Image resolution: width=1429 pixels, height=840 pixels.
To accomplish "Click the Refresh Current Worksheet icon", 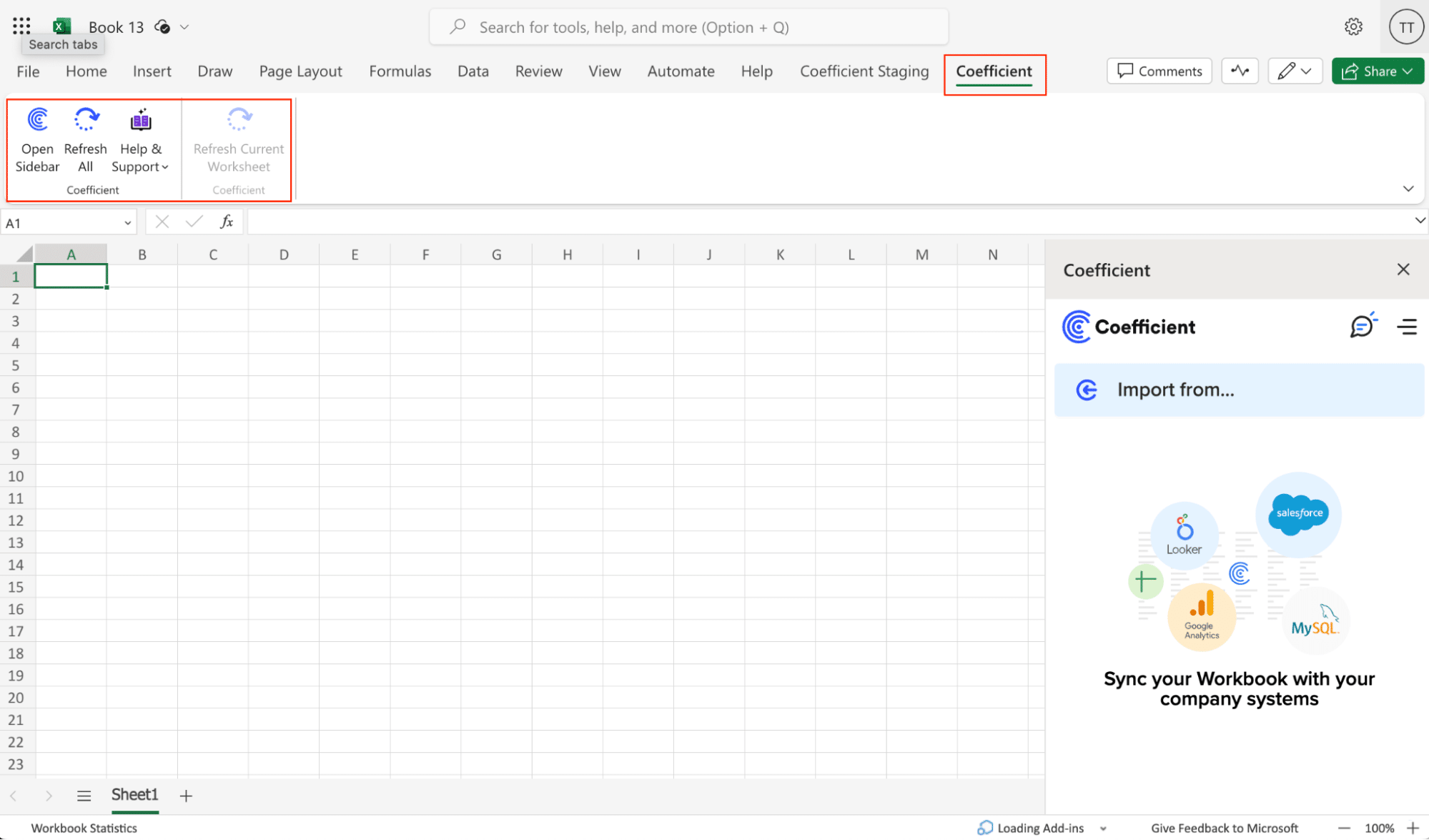I will click(238, 120).
